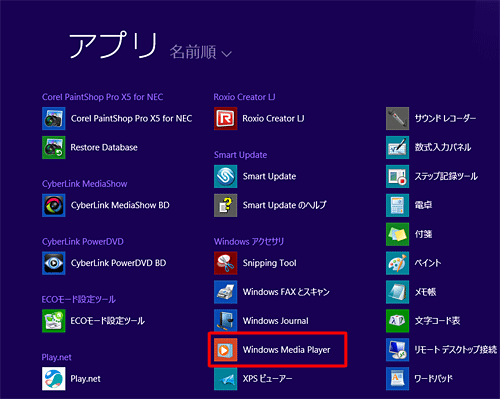Select the メモ帳 label text
500x399 pixels.
pos(425,292)
